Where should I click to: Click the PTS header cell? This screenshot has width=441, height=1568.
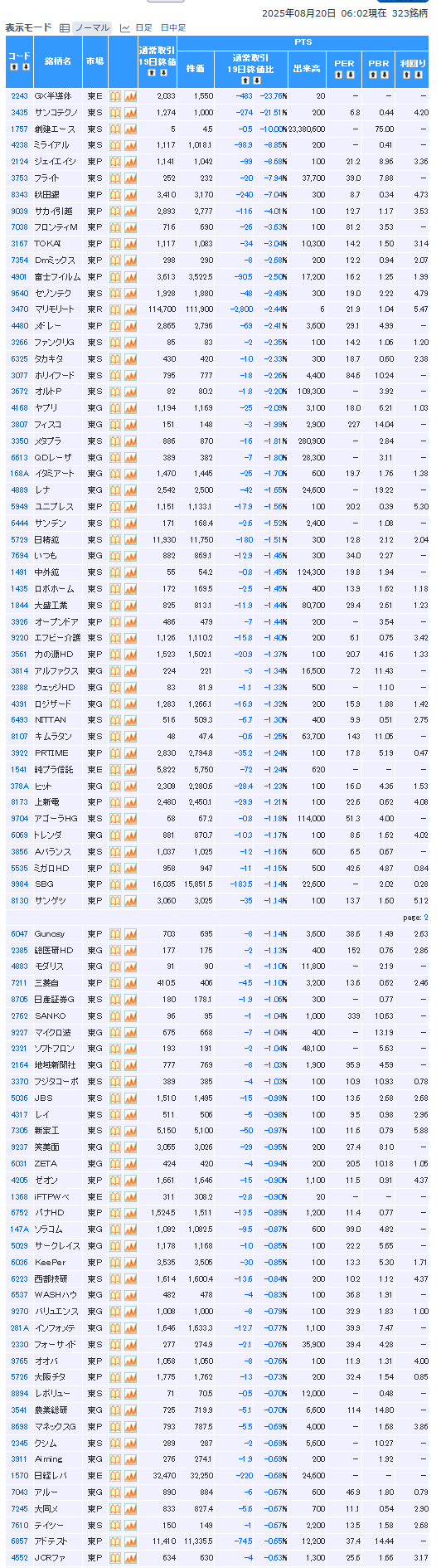coord(303,42)
